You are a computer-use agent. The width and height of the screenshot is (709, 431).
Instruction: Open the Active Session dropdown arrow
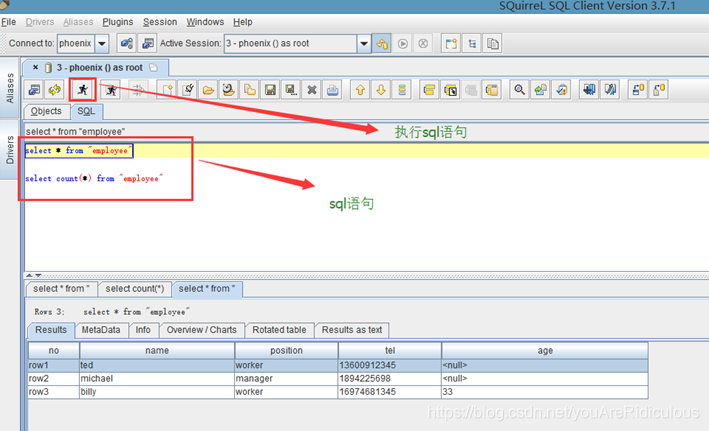coord(364,43)
